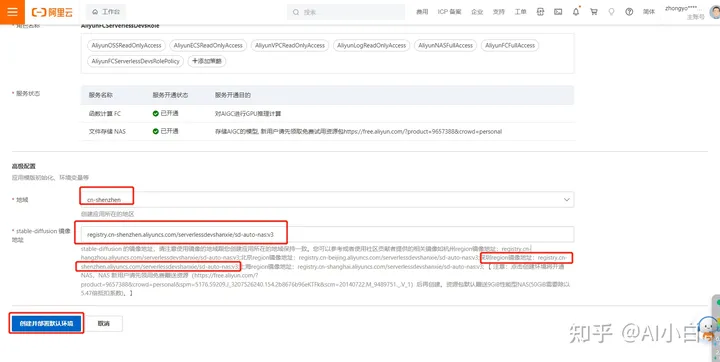Select the AliyunFCServerlessDevsRolePolicy tag
Screen dimensions: 720x362
click(x=135, y=61)
